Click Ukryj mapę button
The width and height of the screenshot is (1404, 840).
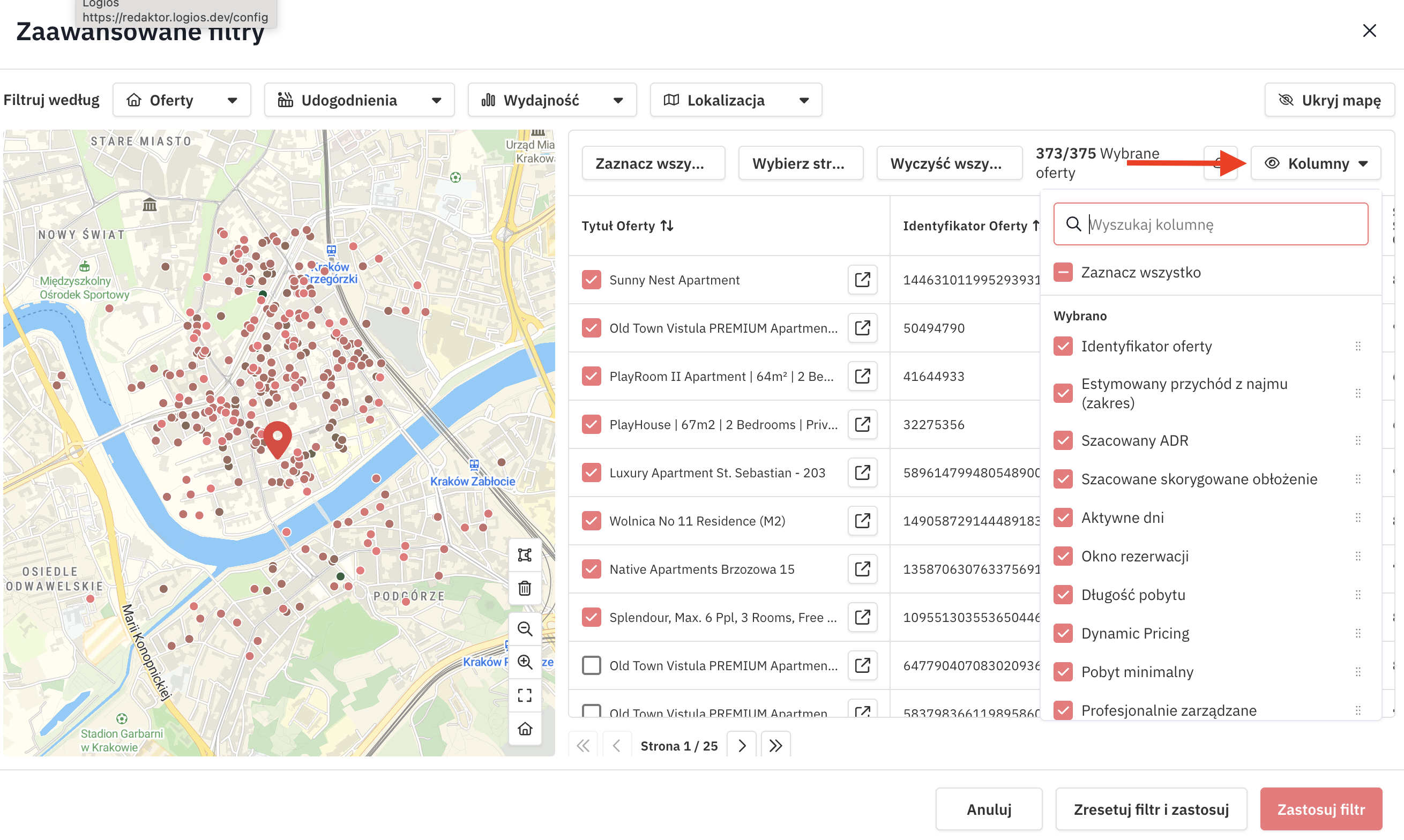click(1330, 100)
